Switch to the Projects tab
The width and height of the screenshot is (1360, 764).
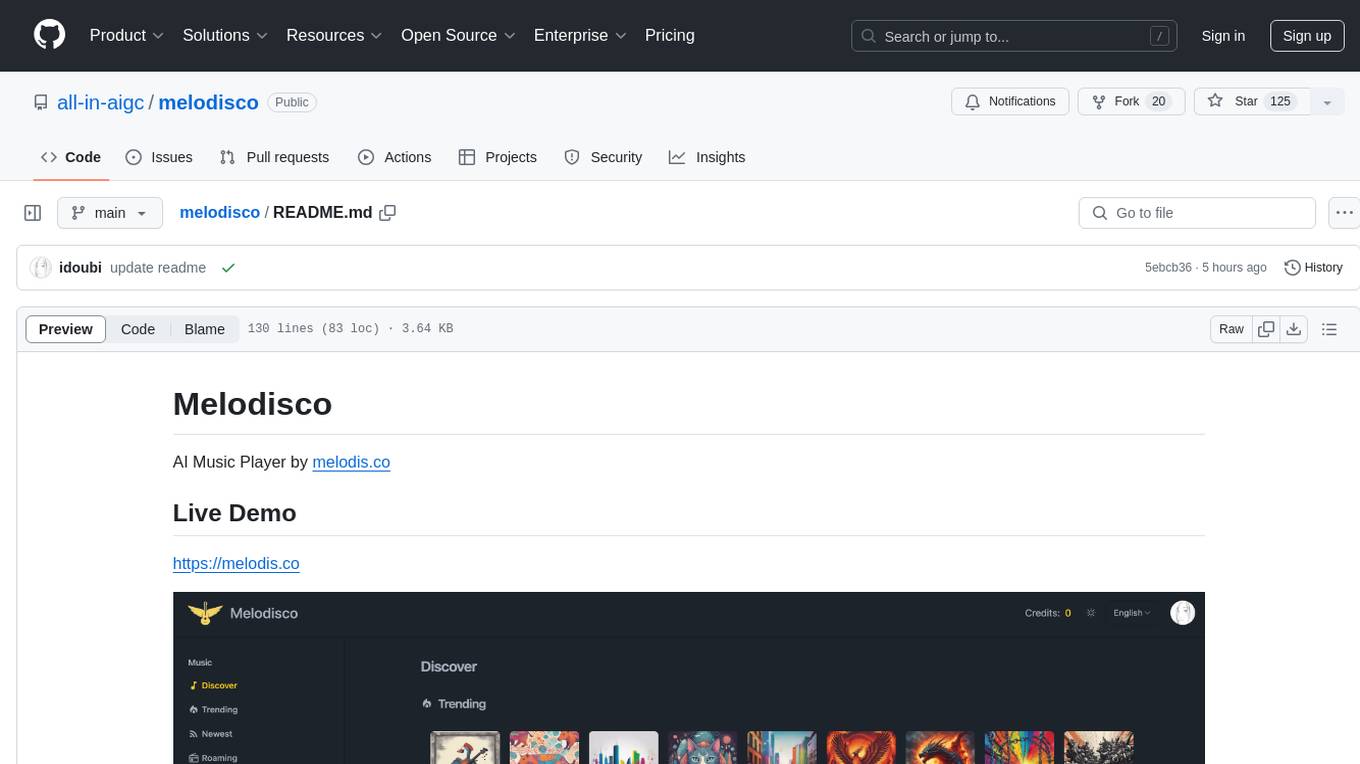498,157
